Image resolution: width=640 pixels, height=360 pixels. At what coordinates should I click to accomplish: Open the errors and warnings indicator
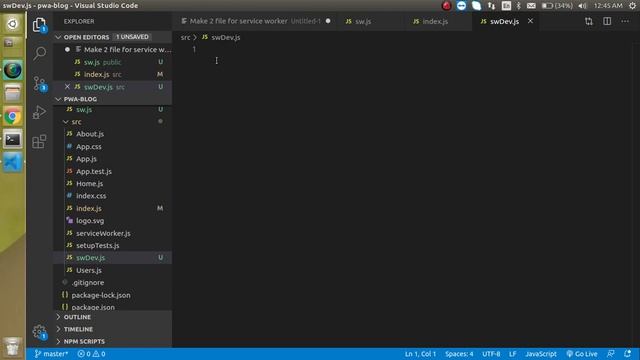[91, 354]
